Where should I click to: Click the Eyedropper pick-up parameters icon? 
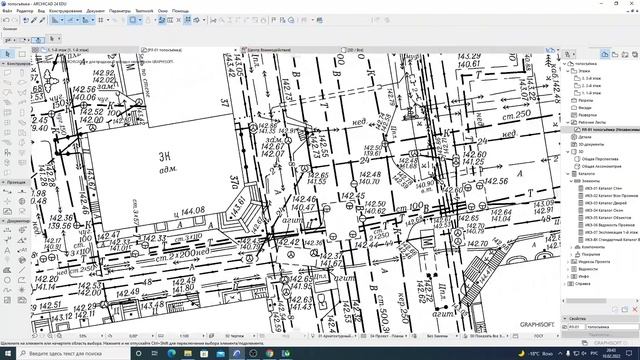coord(34,20)
